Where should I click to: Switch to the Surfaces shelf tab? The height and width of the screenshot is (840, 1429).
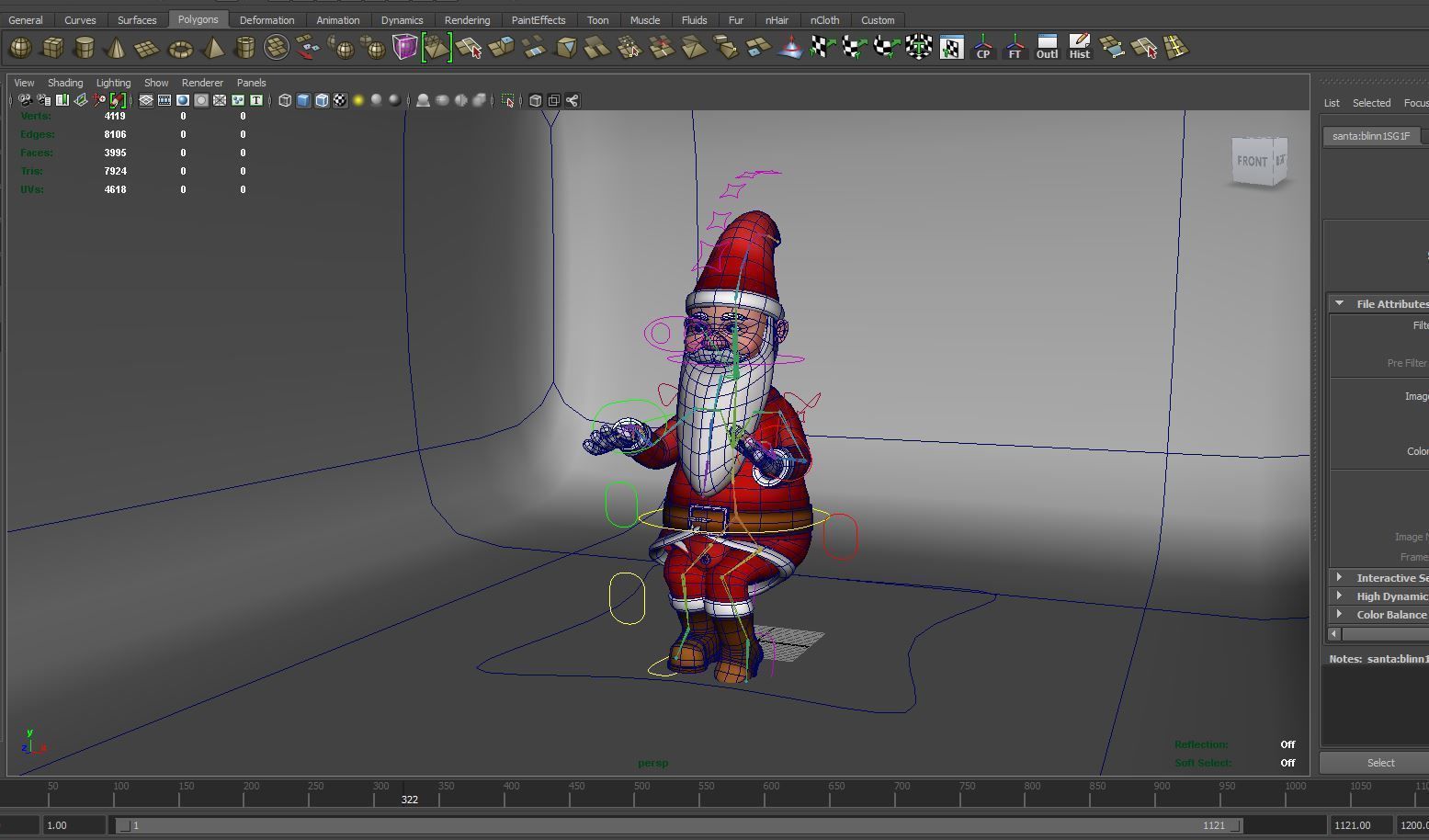click(137, 19)
